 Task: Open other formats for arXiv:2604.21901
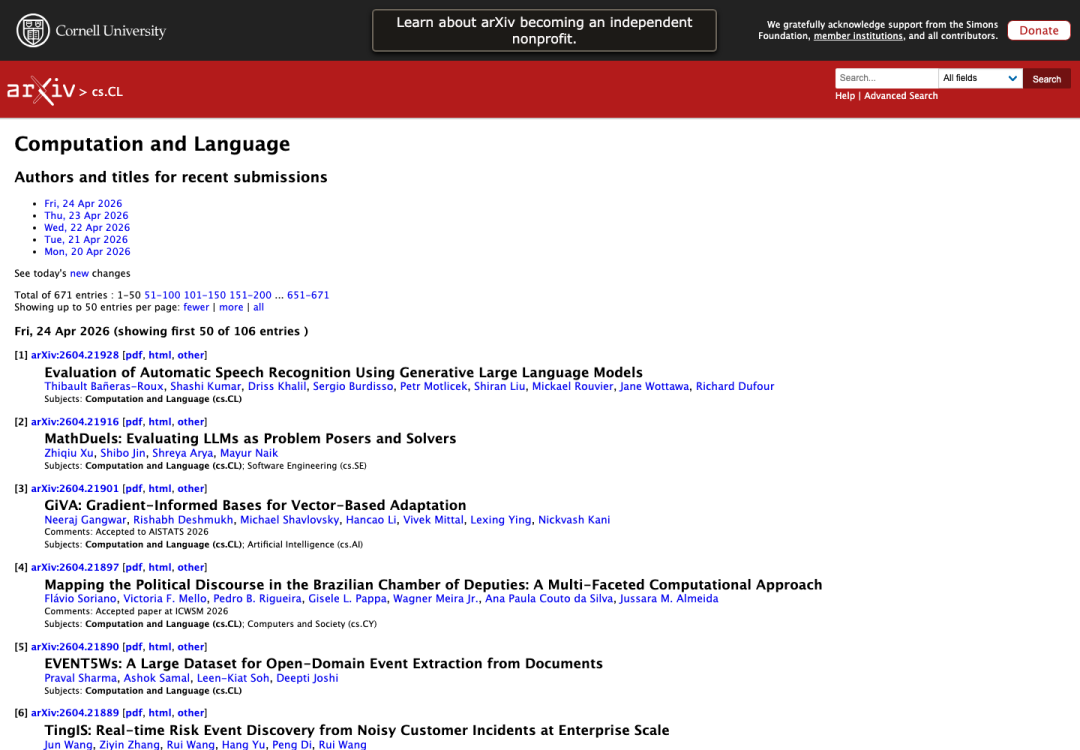[190, 488]
